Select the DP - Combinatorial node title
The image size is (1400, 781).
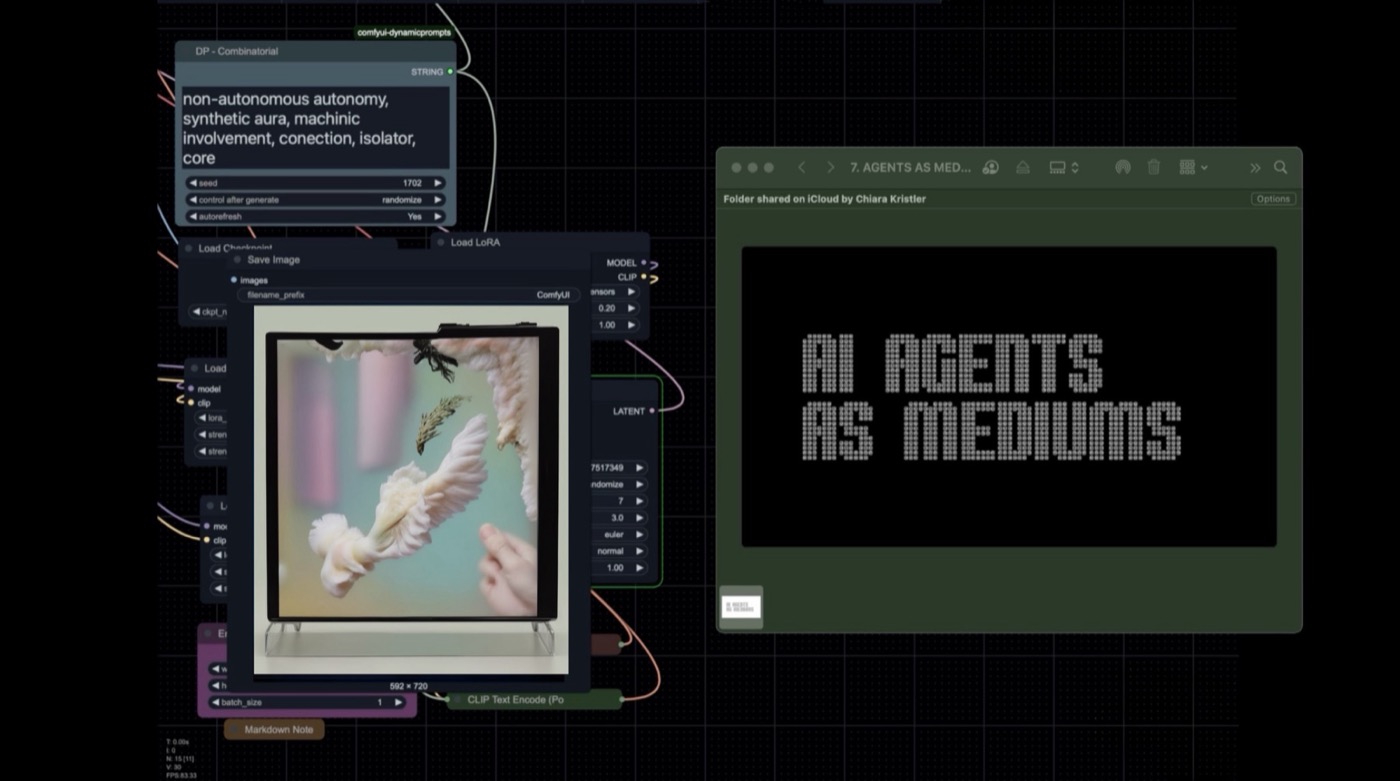(x=237, y=51)
